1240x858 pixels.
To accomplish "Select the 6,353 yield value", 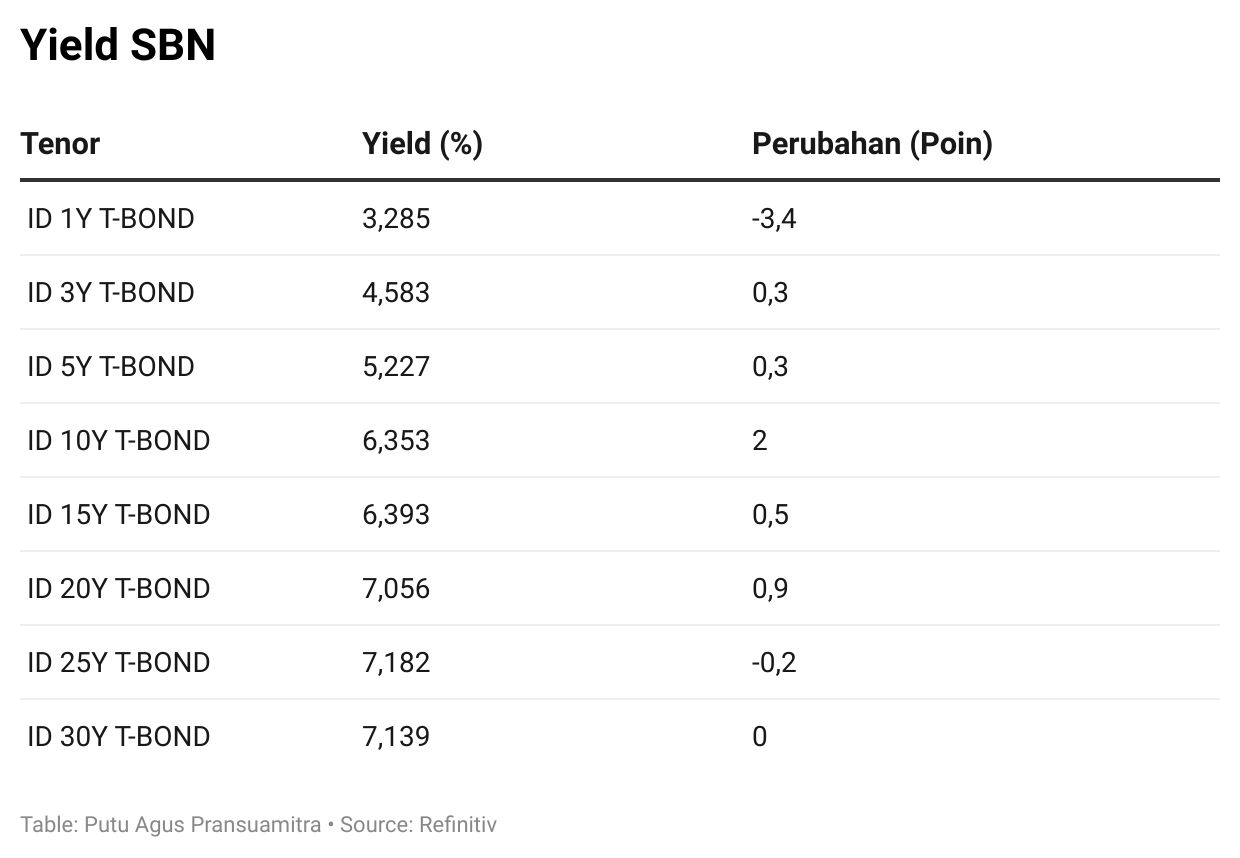I will click(396, 440).
